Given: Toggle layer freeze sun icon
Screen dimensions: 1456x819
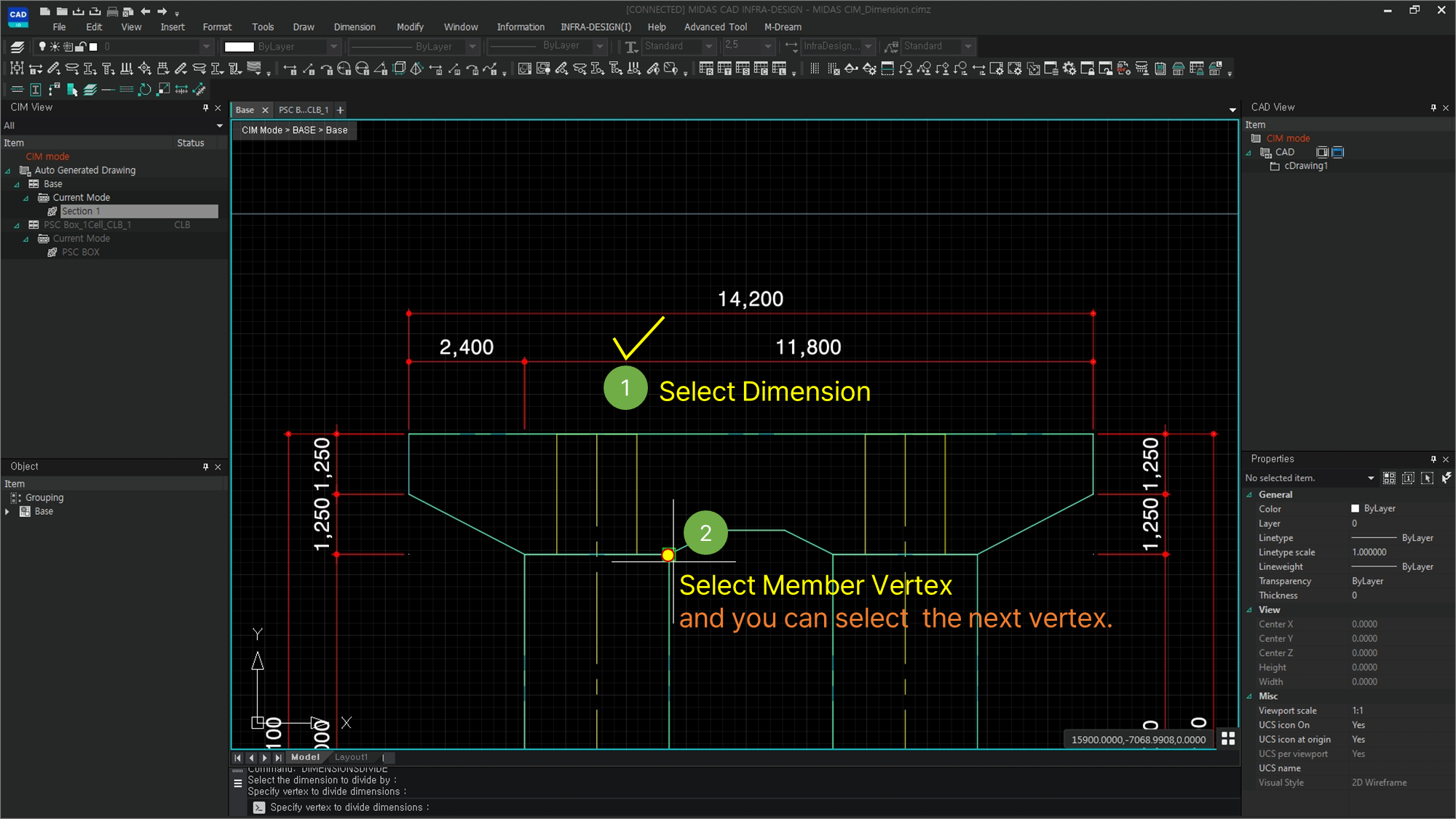Looking at the screenshot, I should click(x=55, y=47).
